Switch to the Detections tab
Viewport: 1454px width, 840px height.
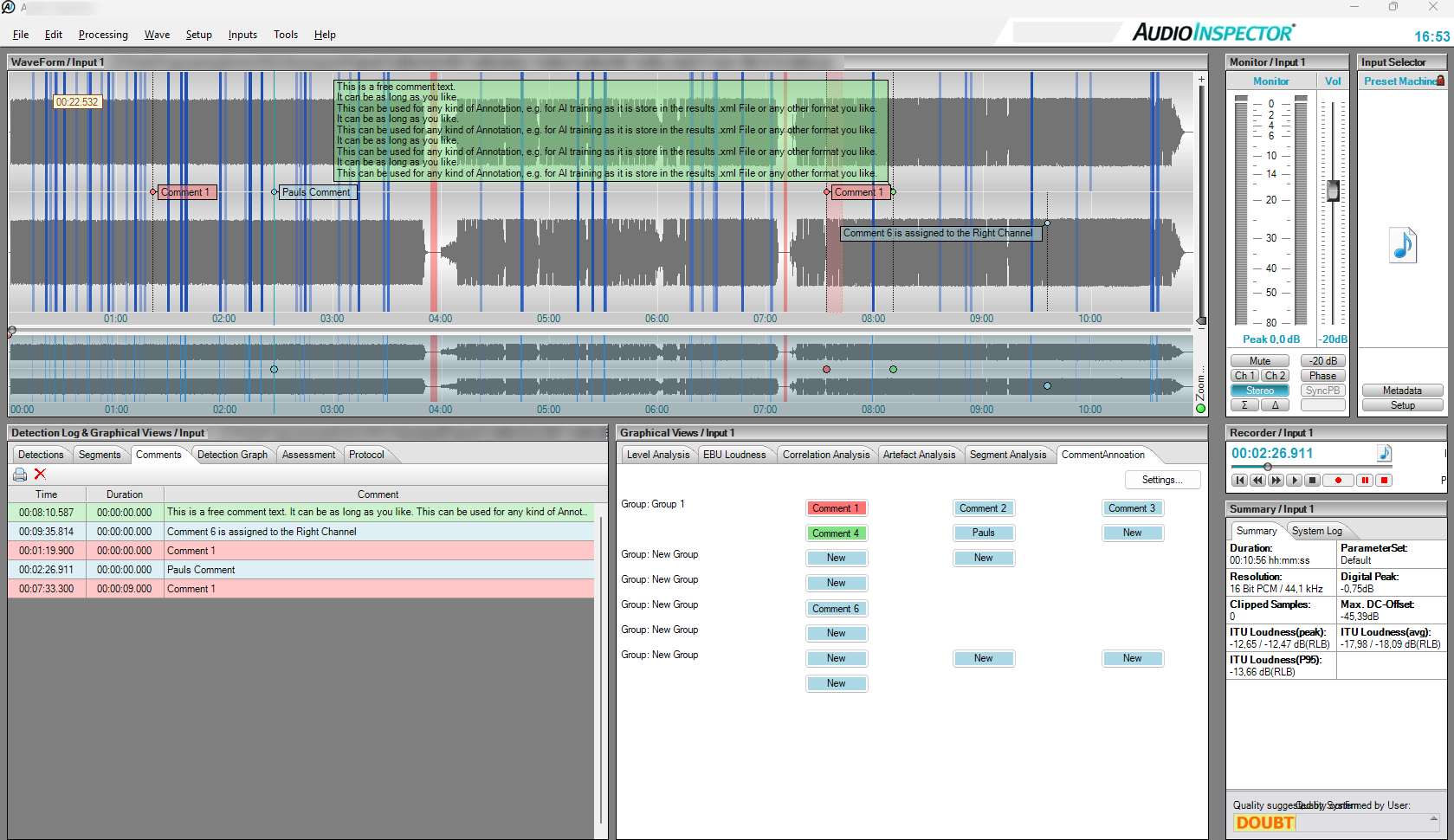pyautogui.click(x=41, y=455)
